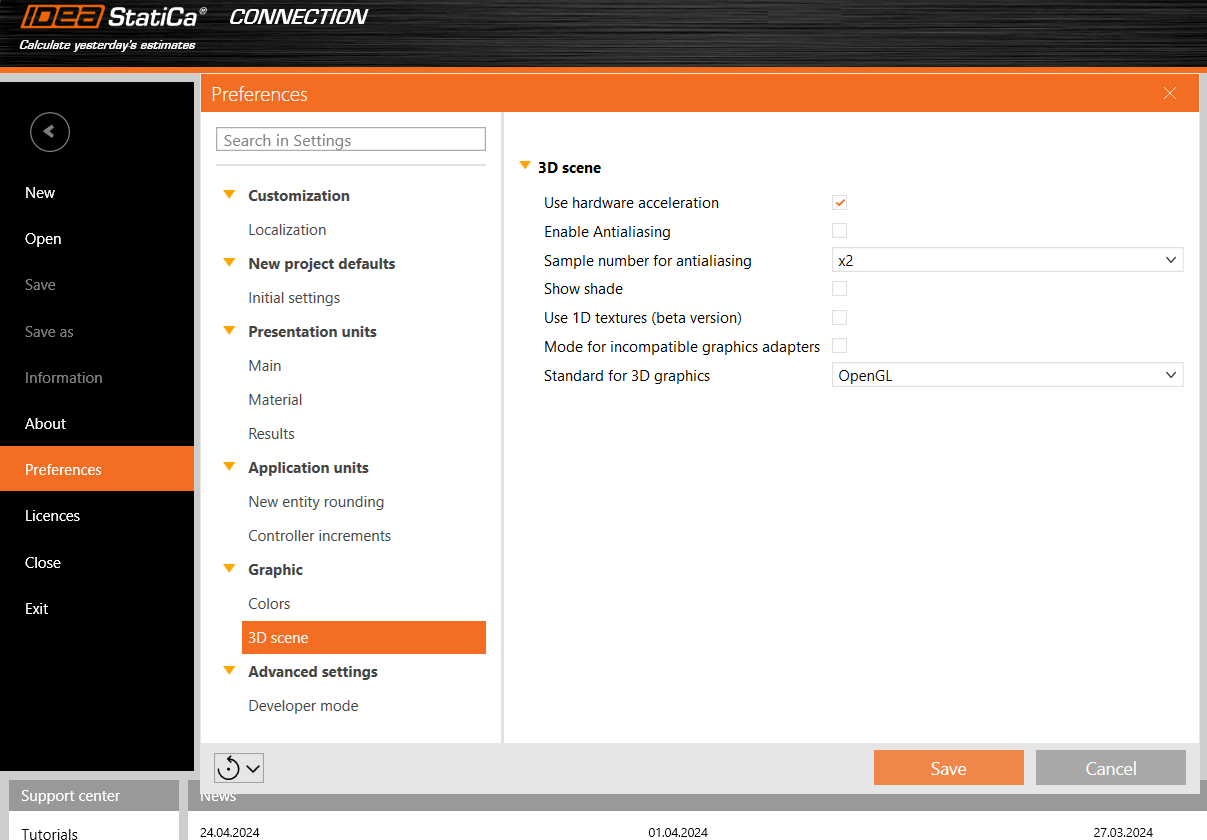Check Use 1D textures beta option
The image size is (1207, 840).
coord(840,318)
